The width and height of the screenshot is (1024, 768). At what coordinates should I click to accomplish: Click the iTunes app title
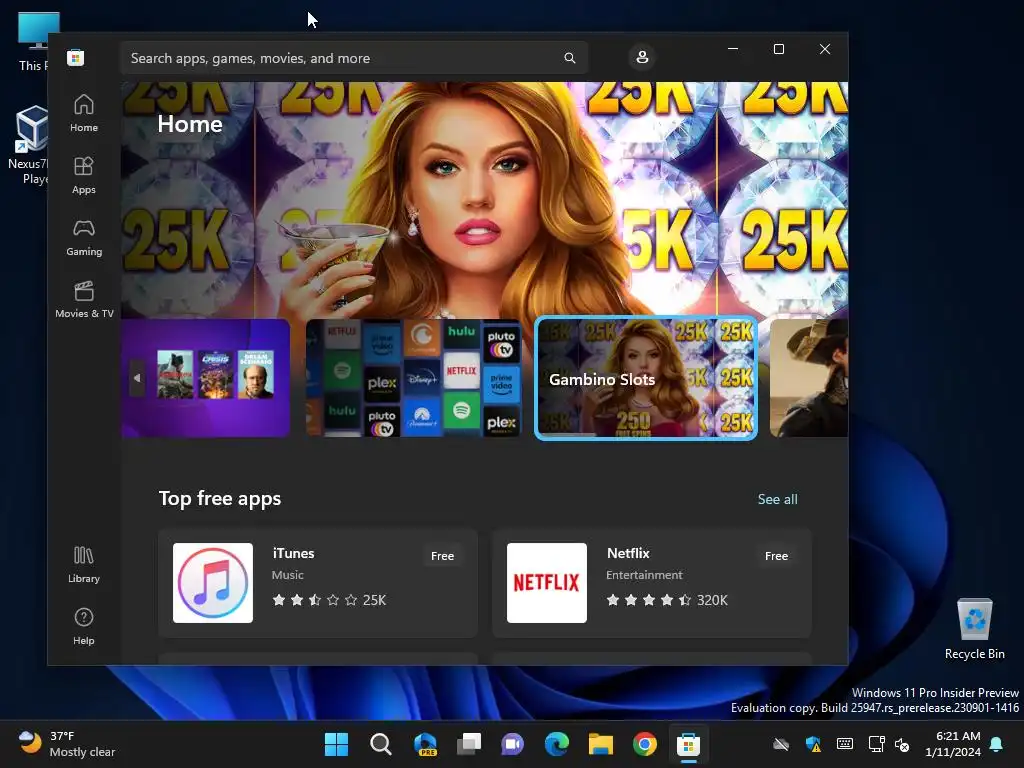point(293,553)
